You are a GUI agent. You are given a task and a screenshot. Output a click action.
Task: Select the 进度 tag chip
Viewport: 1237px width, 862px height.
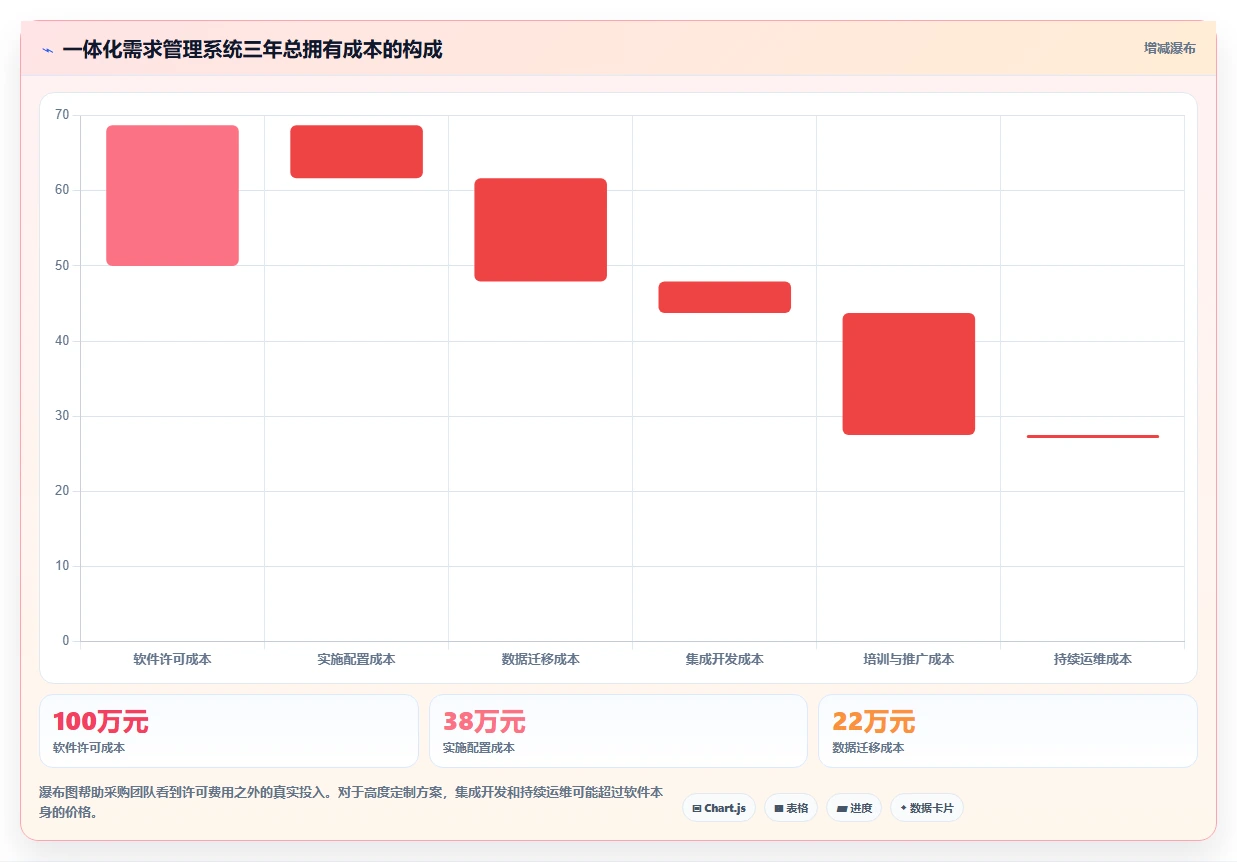854,808
